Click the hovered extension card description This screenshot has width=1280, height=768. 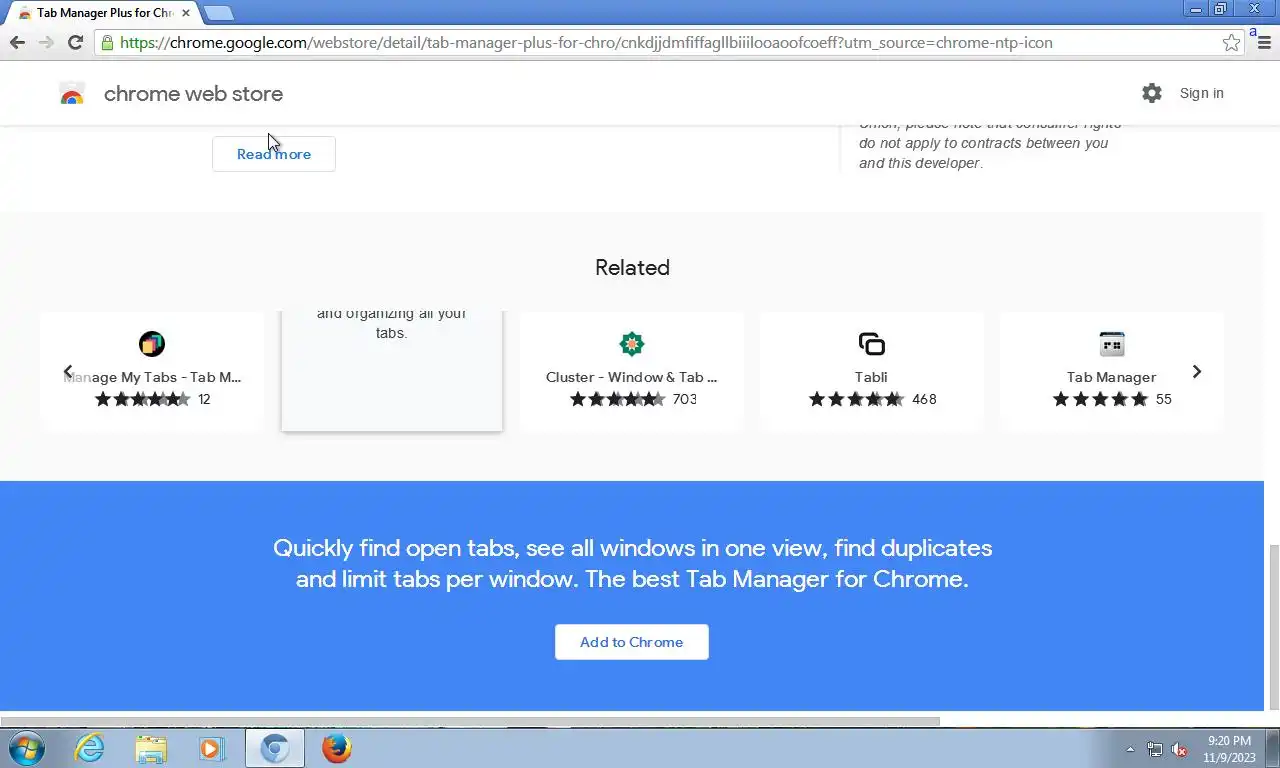(392, 323)
